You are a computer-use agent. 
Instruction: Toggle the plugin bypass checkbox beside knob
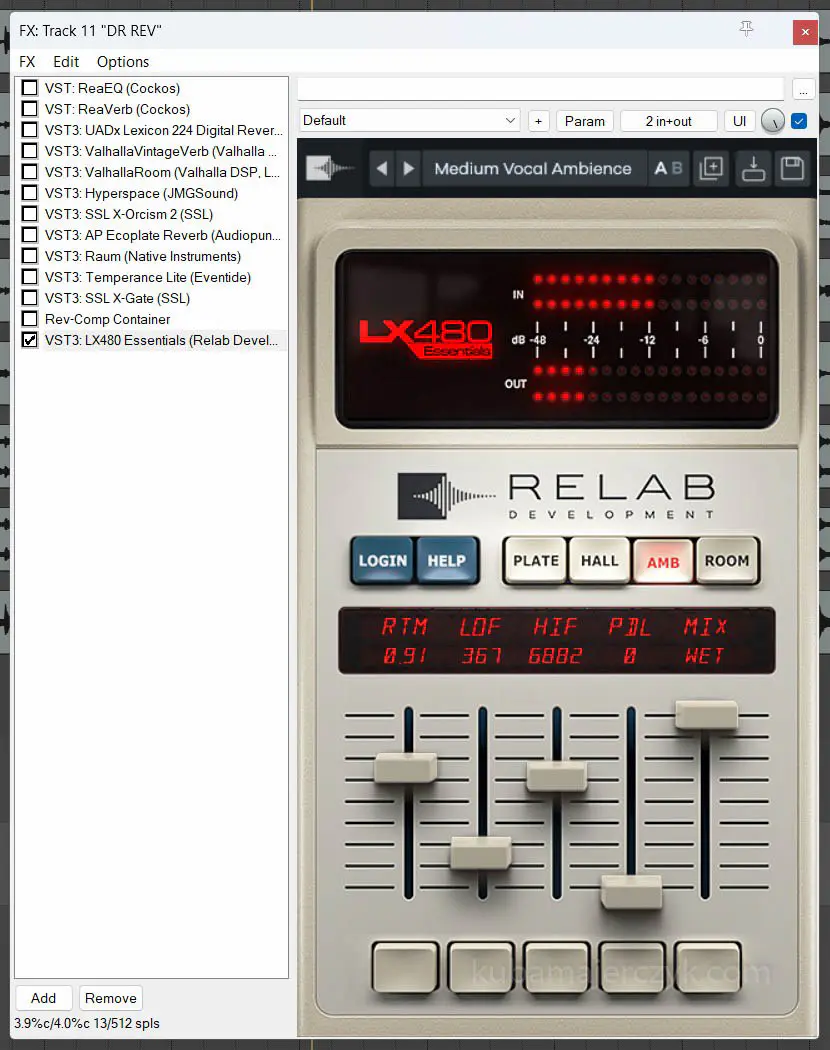coord(799,121)
